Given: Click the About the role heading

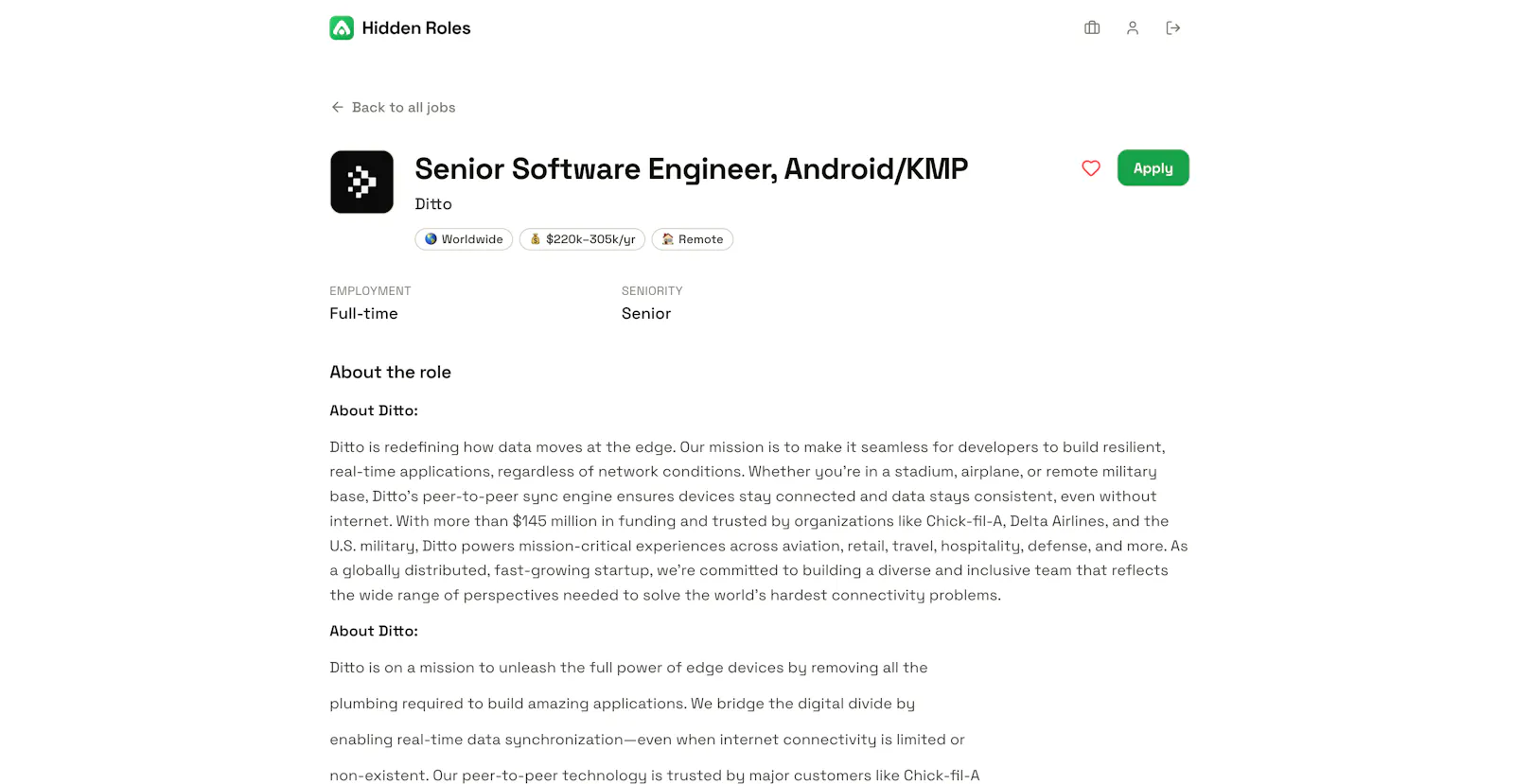Looking at the screenshot, I should pos(391,373).
